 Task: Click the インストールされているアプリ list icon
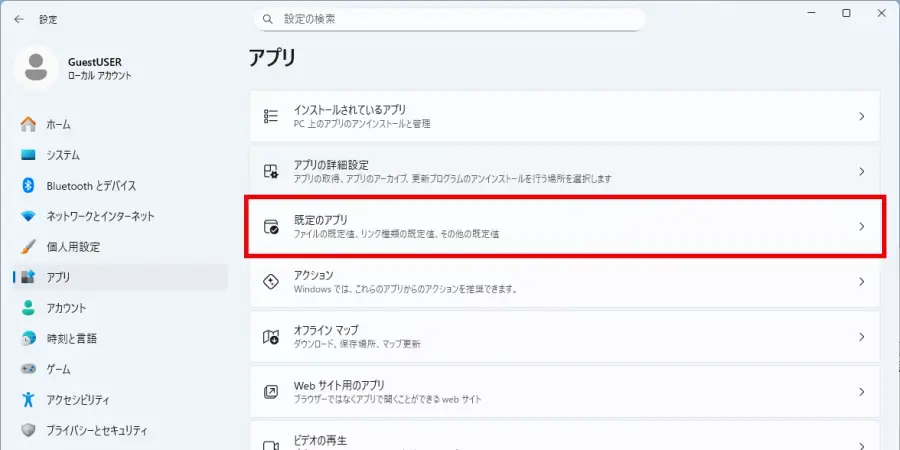click(270, 116)
